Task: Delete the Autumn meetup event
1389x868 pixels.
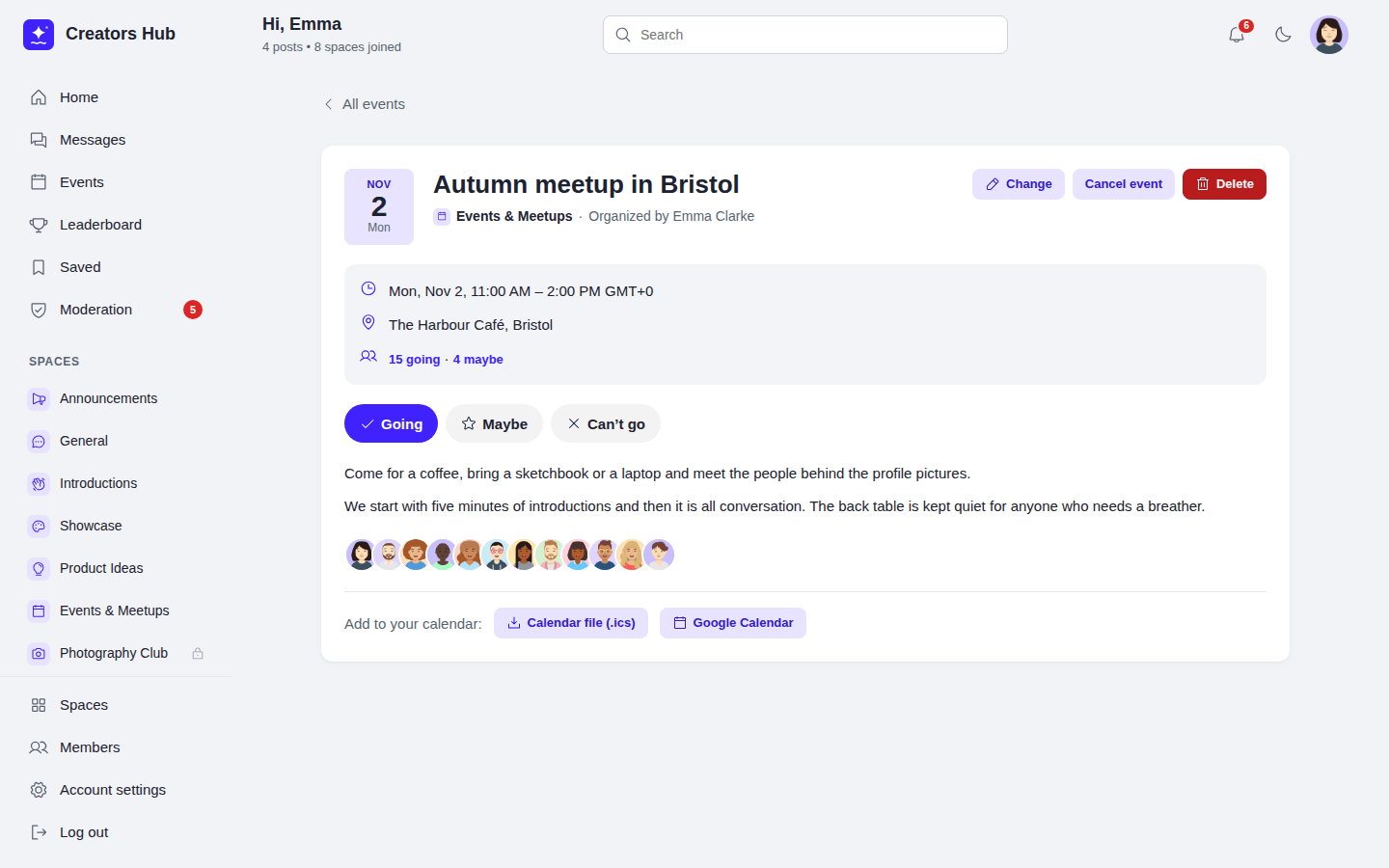Action: click(1224, 184)
